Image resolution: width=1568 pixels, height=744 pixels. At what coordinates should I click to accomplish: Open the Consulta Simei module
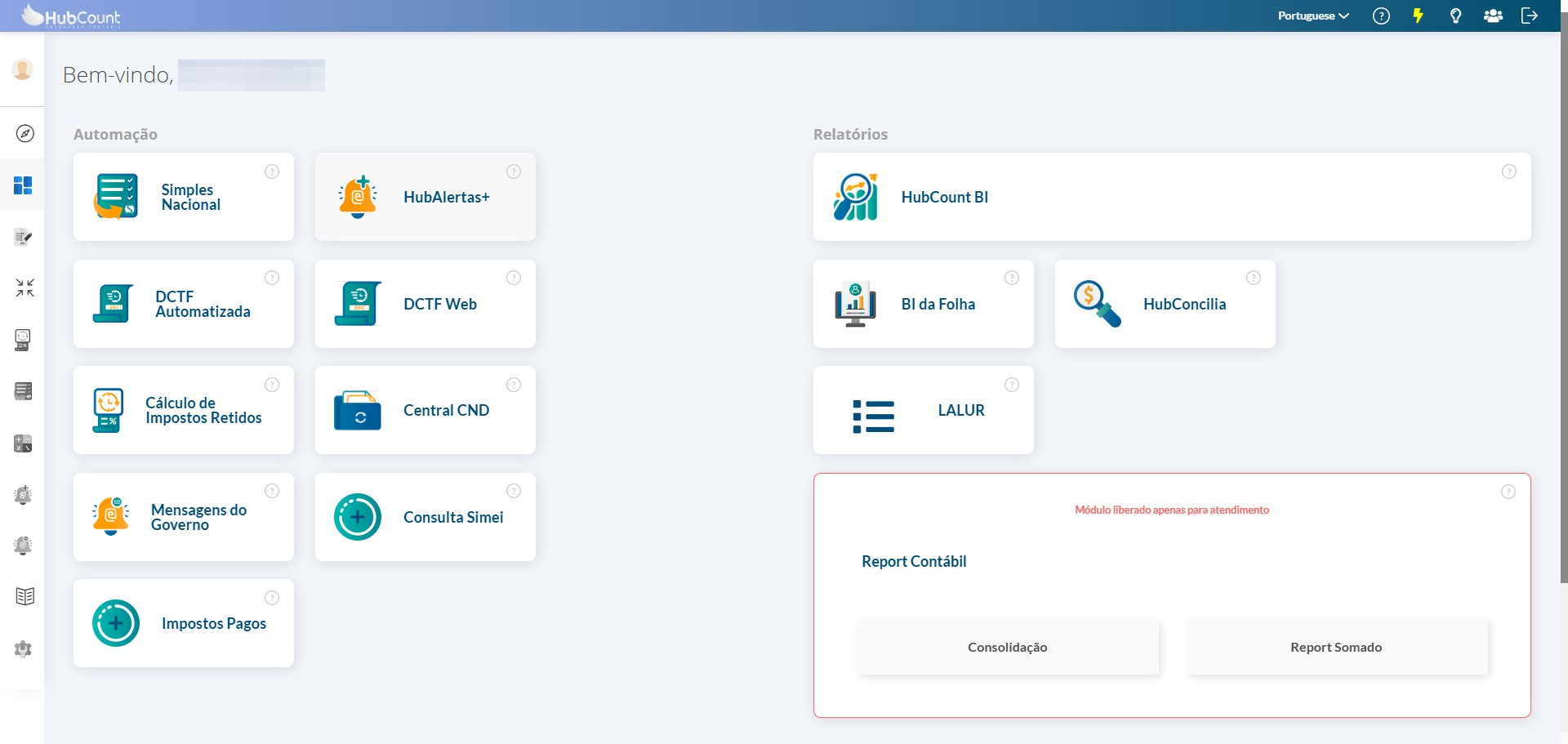[x=425, y=517]
